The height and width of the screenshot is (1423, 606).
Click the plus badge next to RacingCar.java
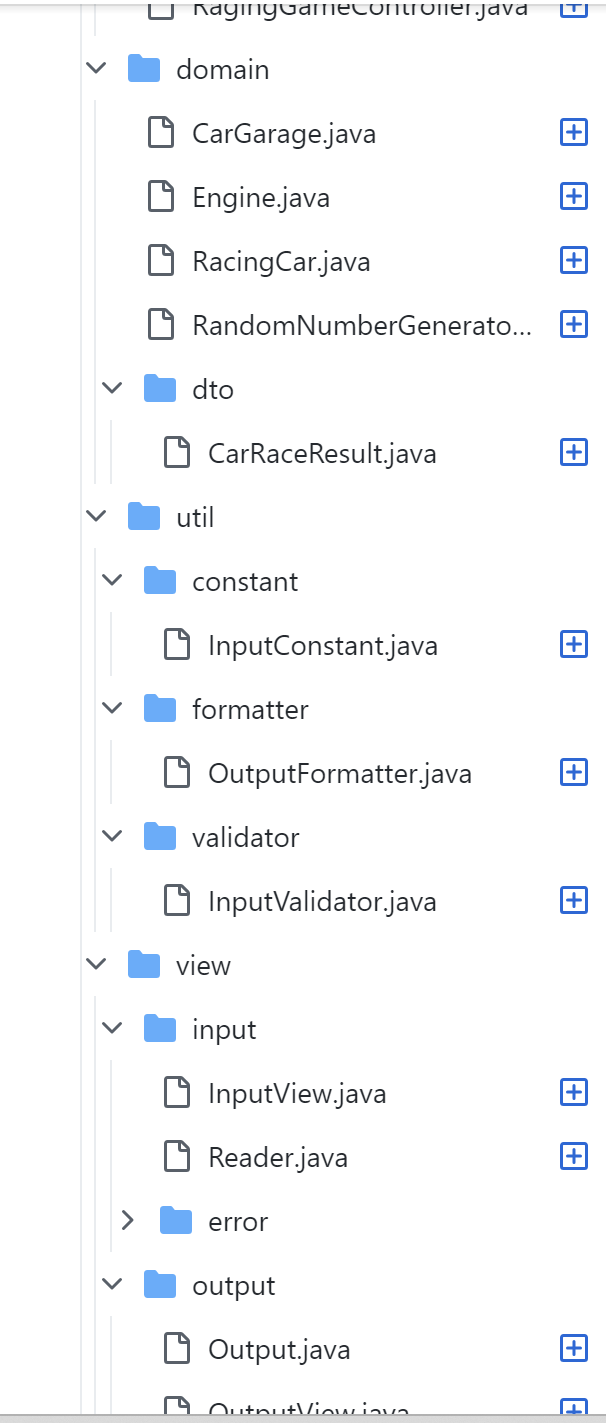point(573,261)
